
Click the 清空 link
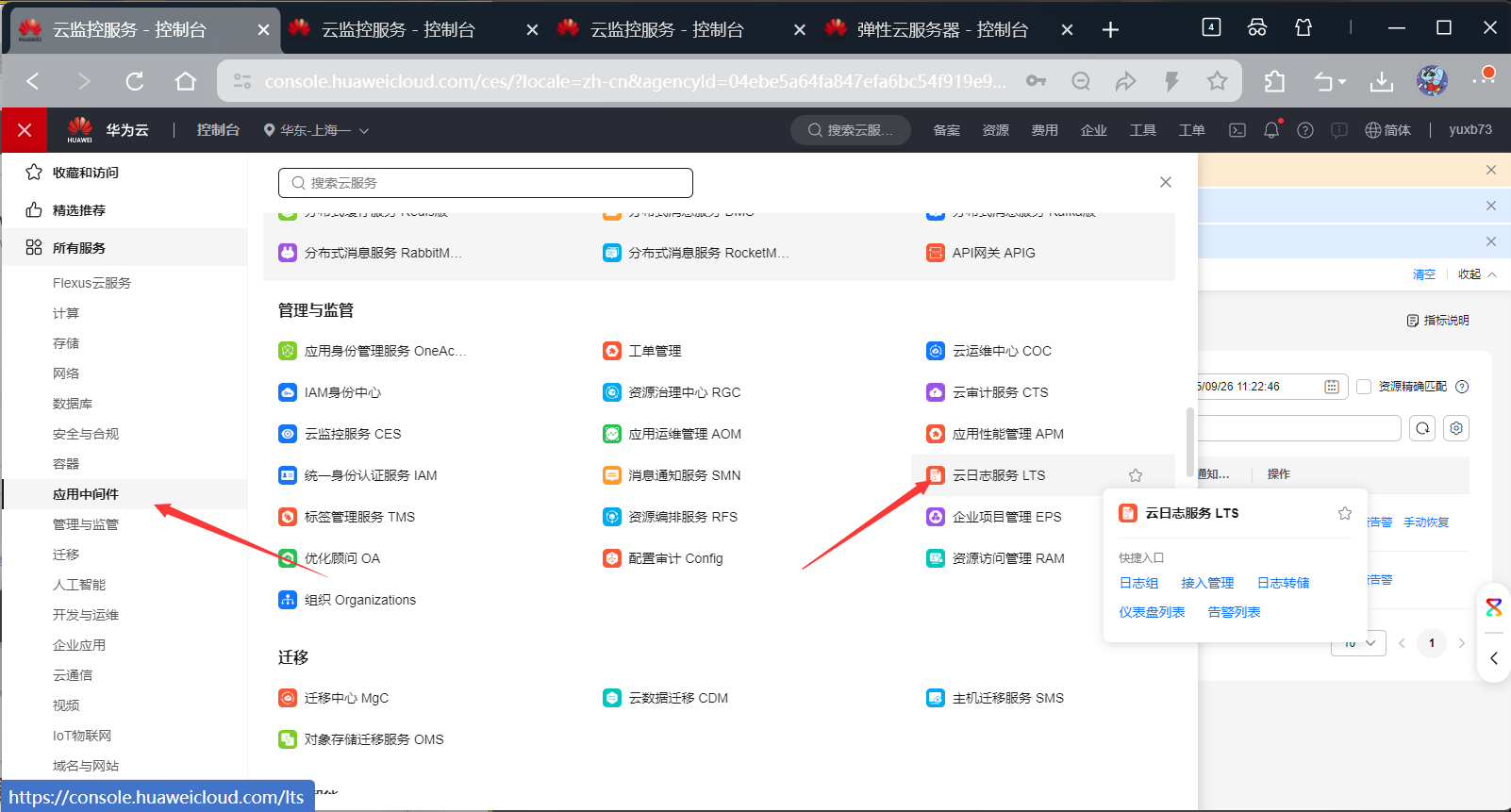pos(1424,274)
